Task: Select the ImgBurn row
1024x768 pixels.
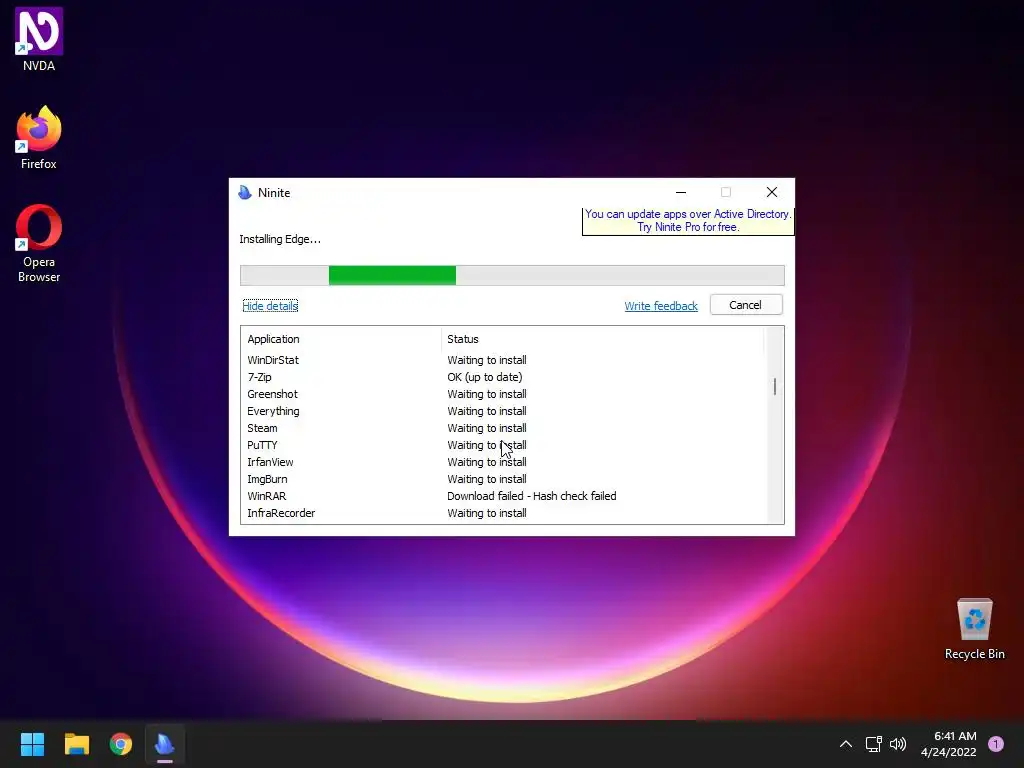Action: point(504,479)
